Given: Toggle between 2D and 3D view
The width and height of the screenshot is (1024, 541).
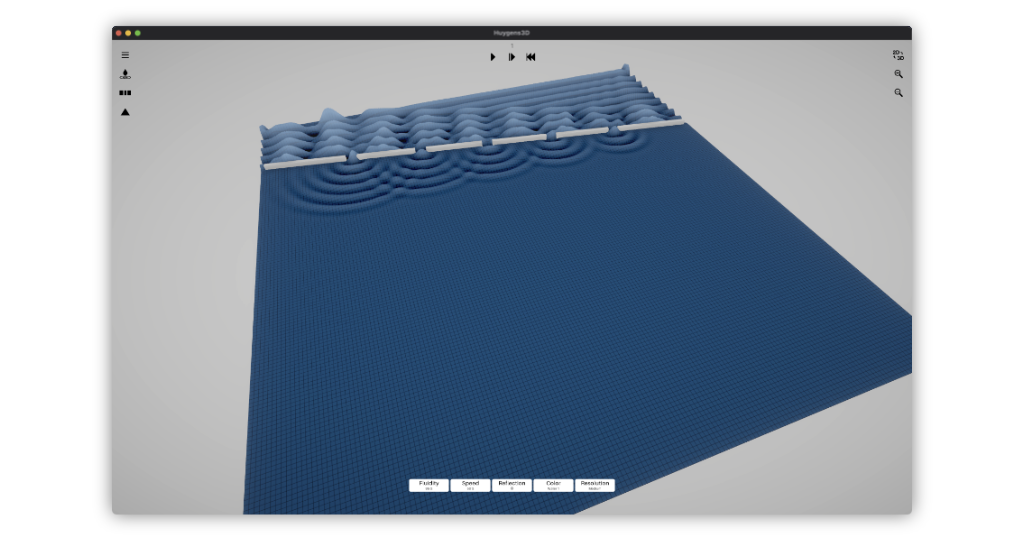Looking at the screenshot, I should (898, 56).
